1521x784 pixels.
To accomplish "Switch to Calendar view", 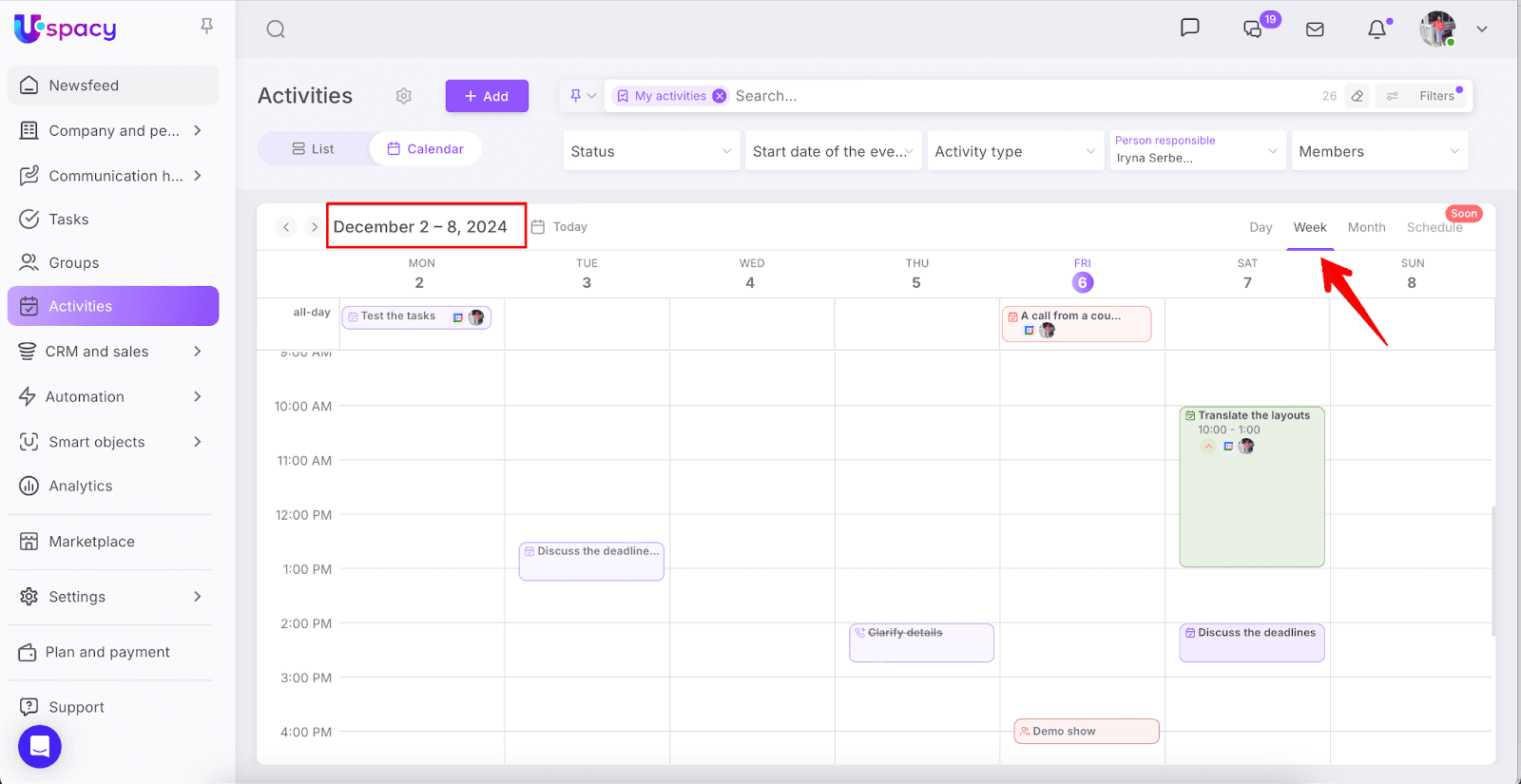I will click(426, 149).
